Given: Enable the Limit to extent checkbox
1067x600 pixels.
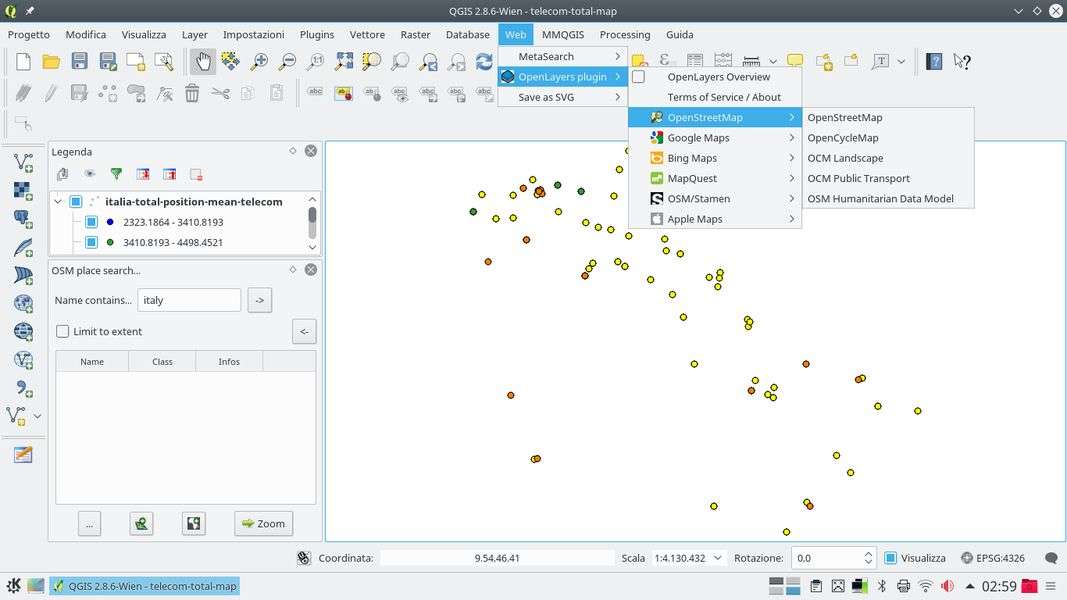Looking at the screenshot, I should (63, 331).
